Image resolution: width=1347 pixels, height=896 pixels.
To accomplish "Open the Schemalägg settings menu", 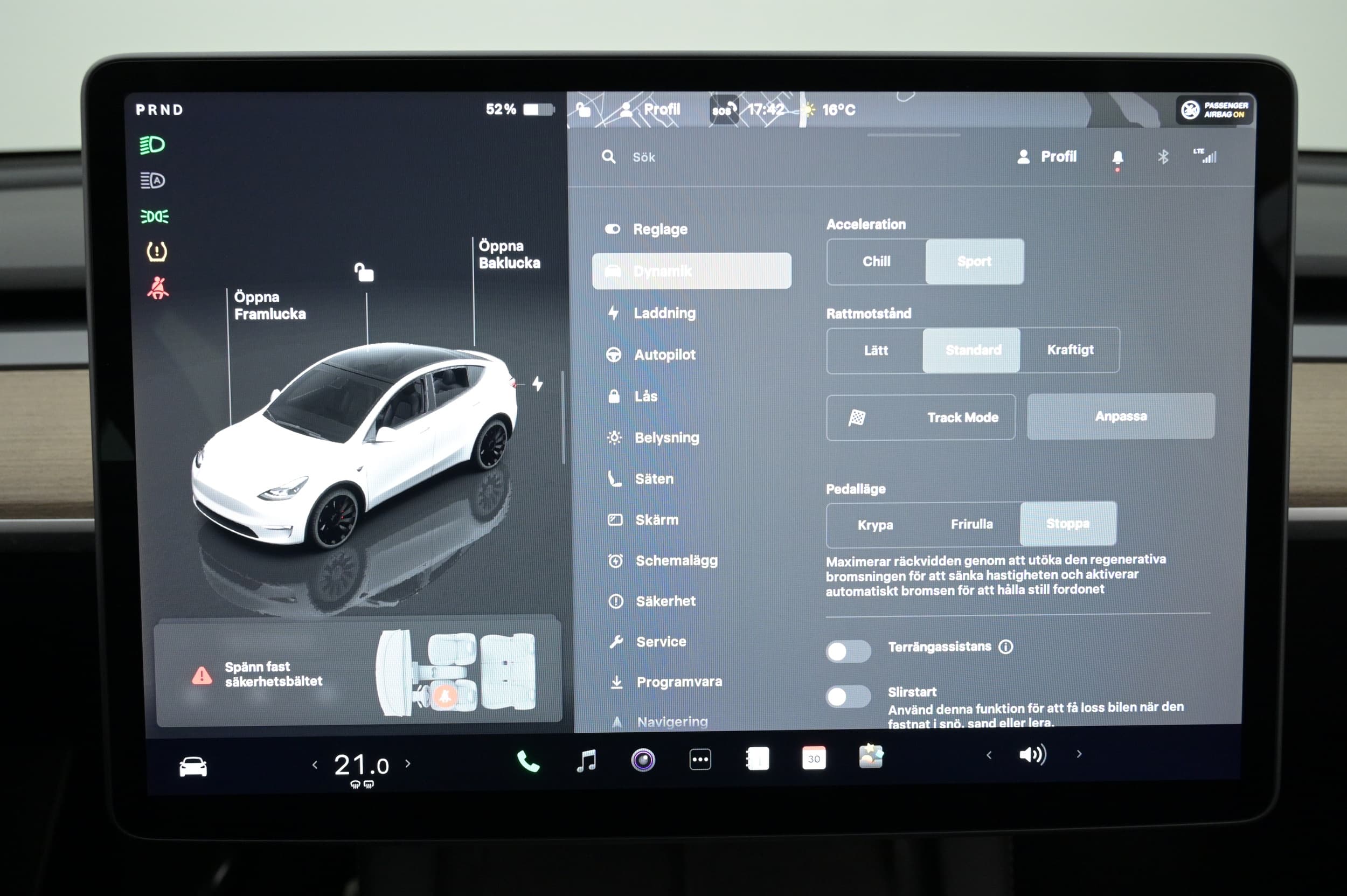I will pyautogui.click(x=691, y=560).
